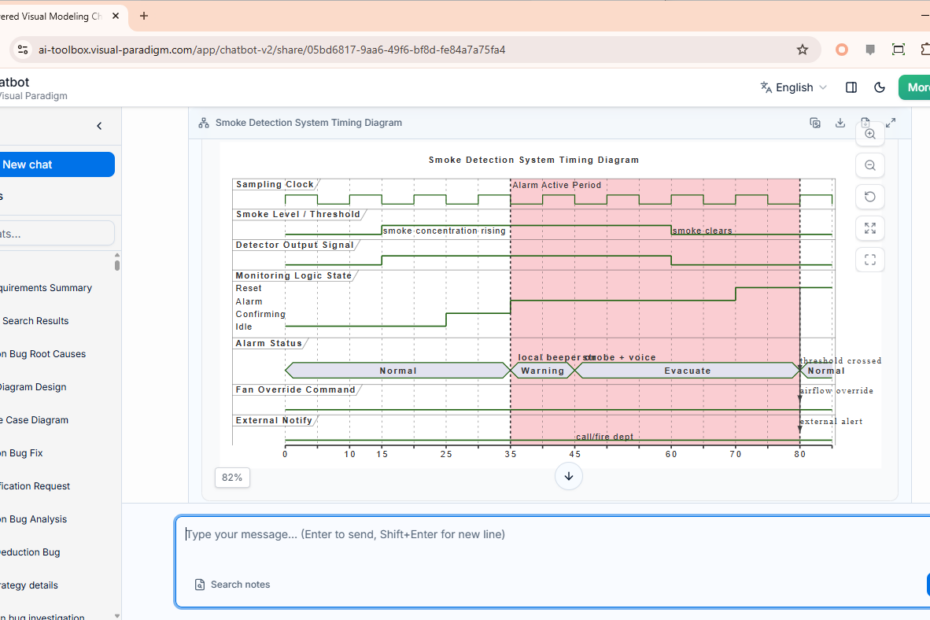Screen dimensions: 930x620
Task: Collapse the sidebar with the chevron arrow
Action: pyautogui.click(x=99, y=126)
